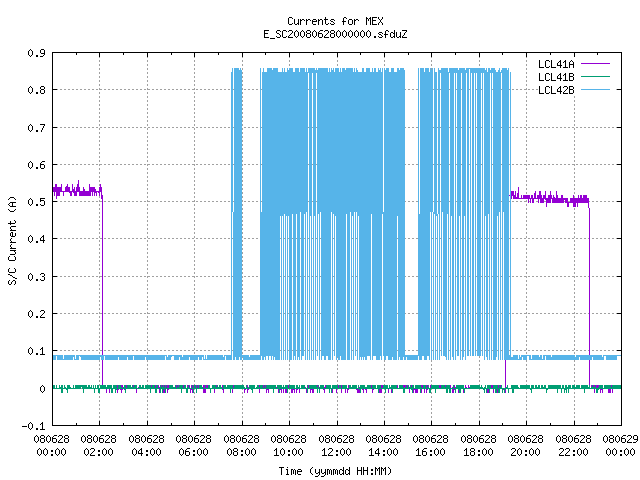
Task: Click the 0.5 y-axis tick label
Action: pos(36,202)
